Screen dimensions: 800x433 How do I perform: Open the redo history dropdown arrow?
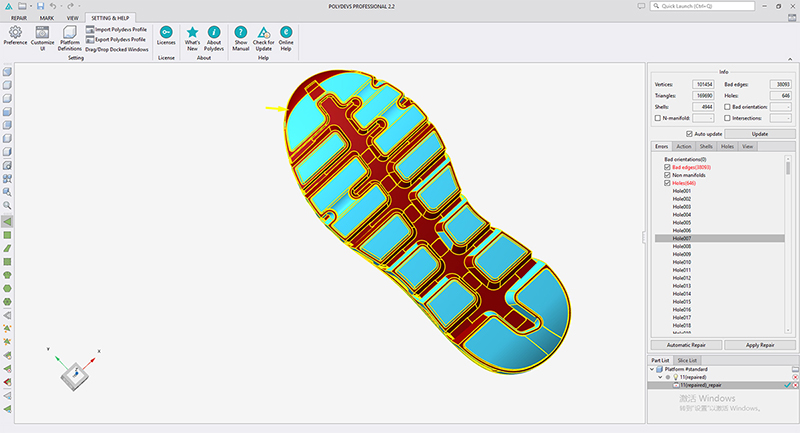(x=79, y=7)
